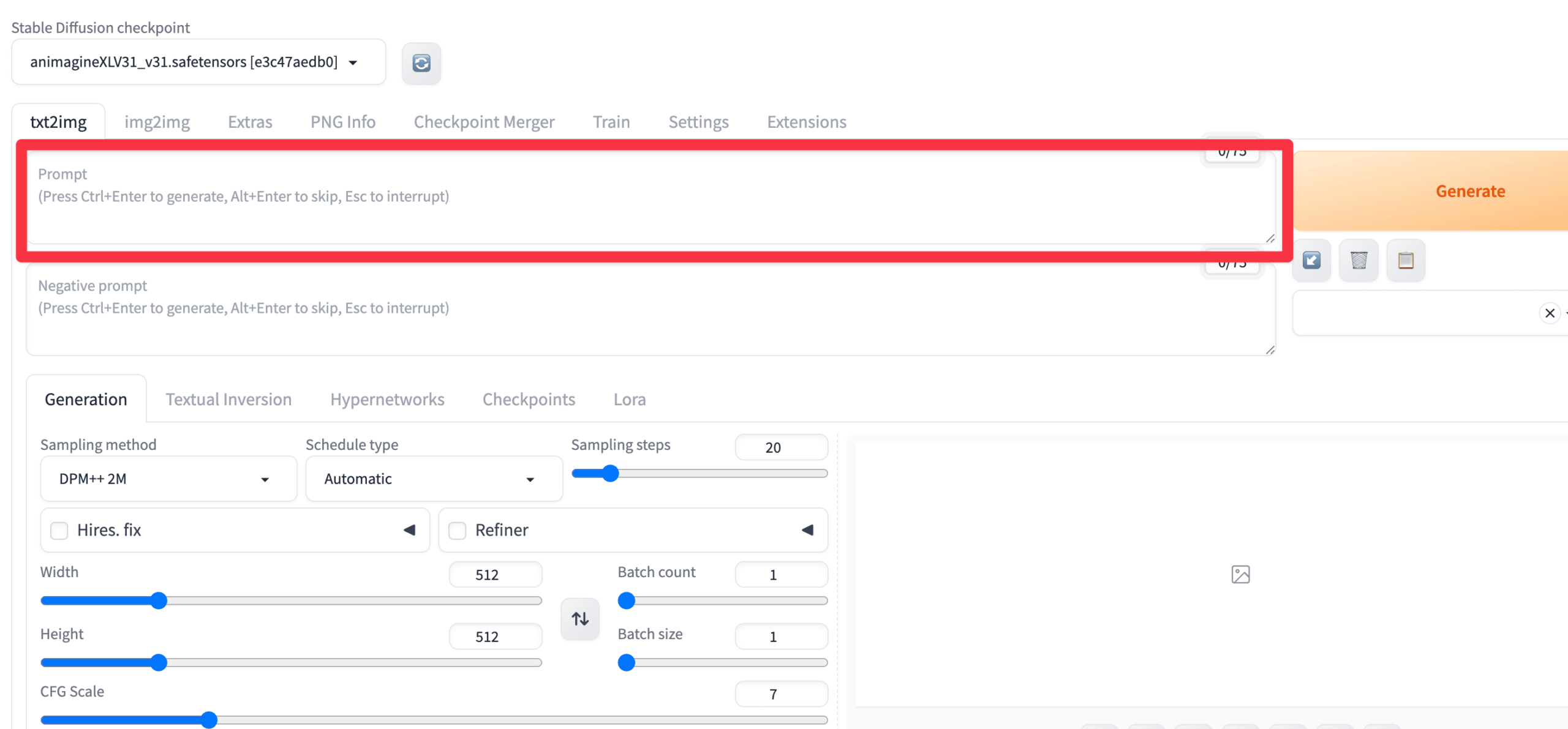Open the Stable Diffusion checkpoint dropdown
The image size is (1568, 729).
click(x=198, y=62)
